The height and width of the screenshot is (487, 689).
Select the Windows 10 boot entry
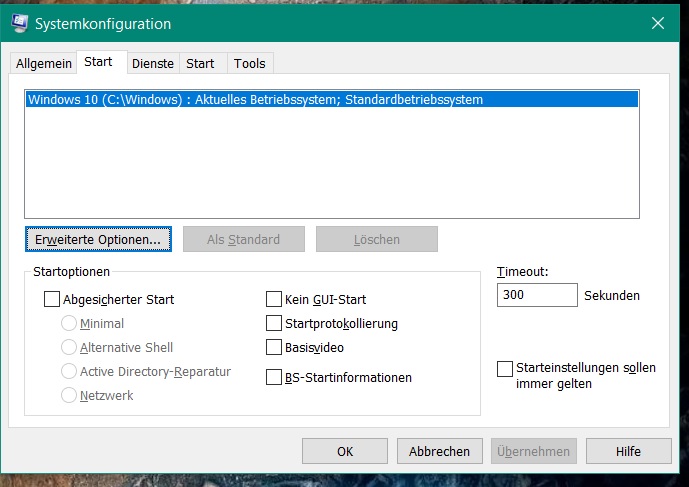332,99
